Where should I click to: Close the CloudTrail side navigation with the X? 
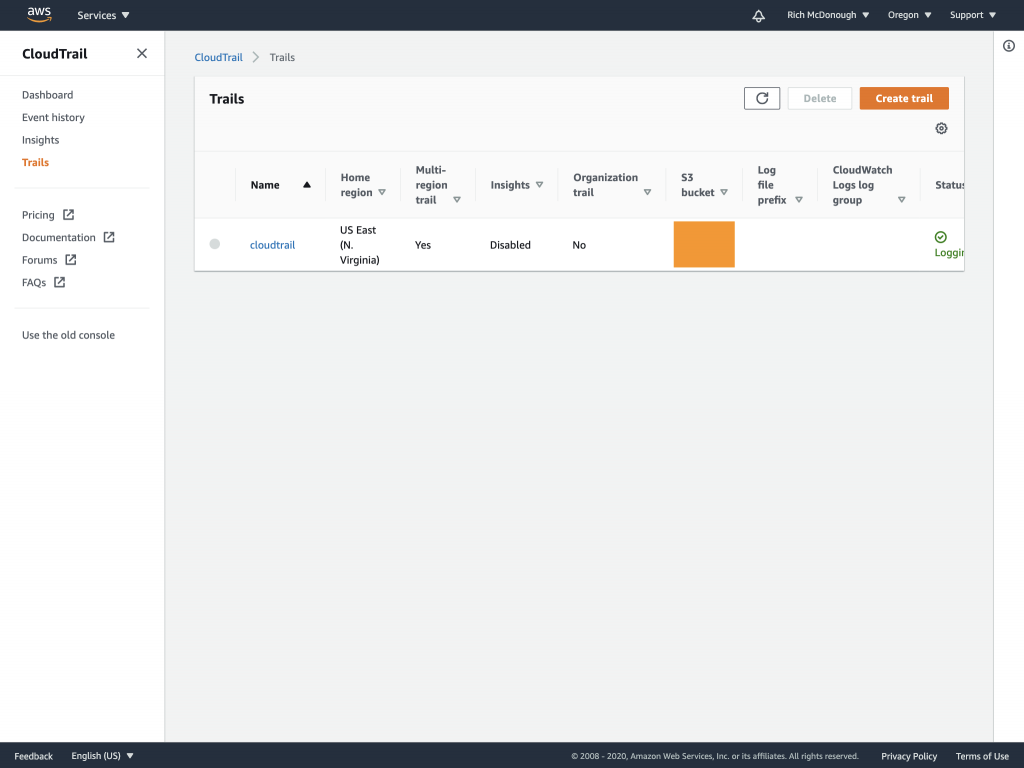pyautogui.click(x=141, y=53)
